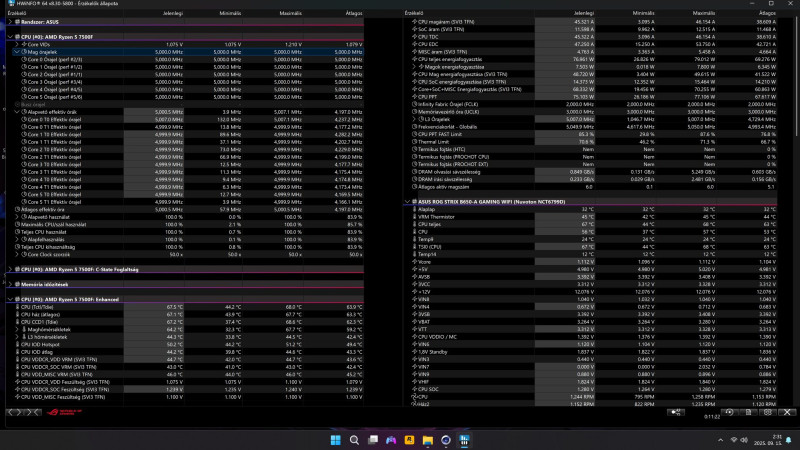Close sensors with the X toolbar button
The width and height of the screenshot is (800, 450).
tap(787, 412)
